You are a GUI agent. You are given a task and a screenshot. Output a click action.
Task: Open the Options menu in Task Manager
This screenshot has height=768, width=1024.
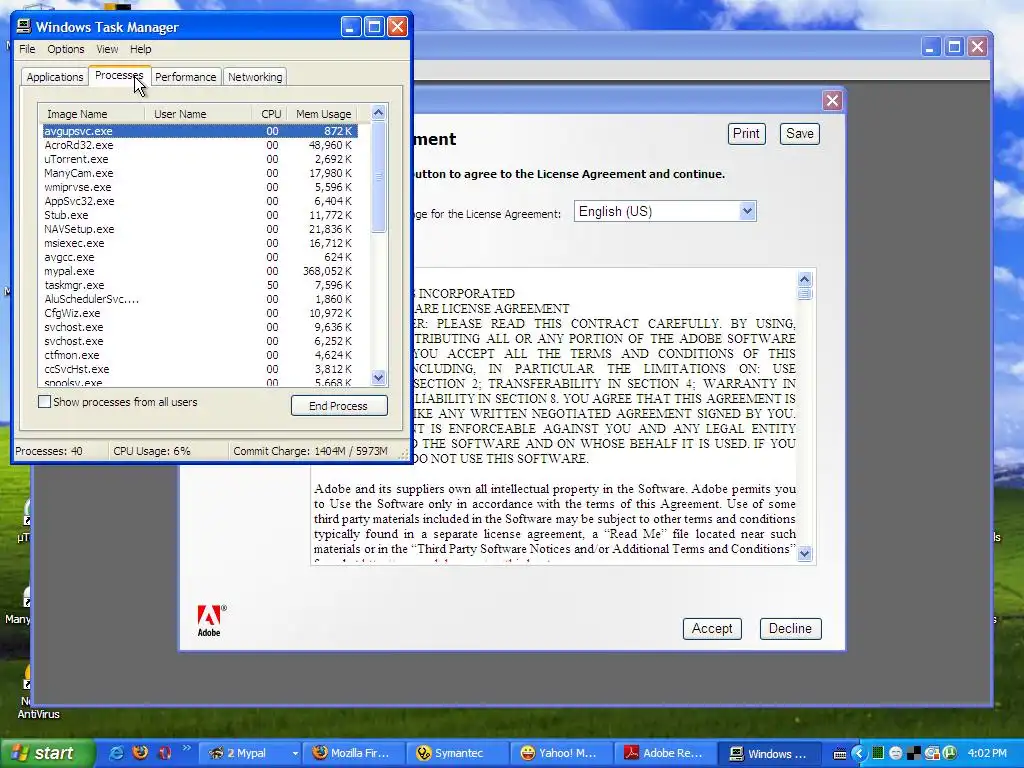click(65, 49)
